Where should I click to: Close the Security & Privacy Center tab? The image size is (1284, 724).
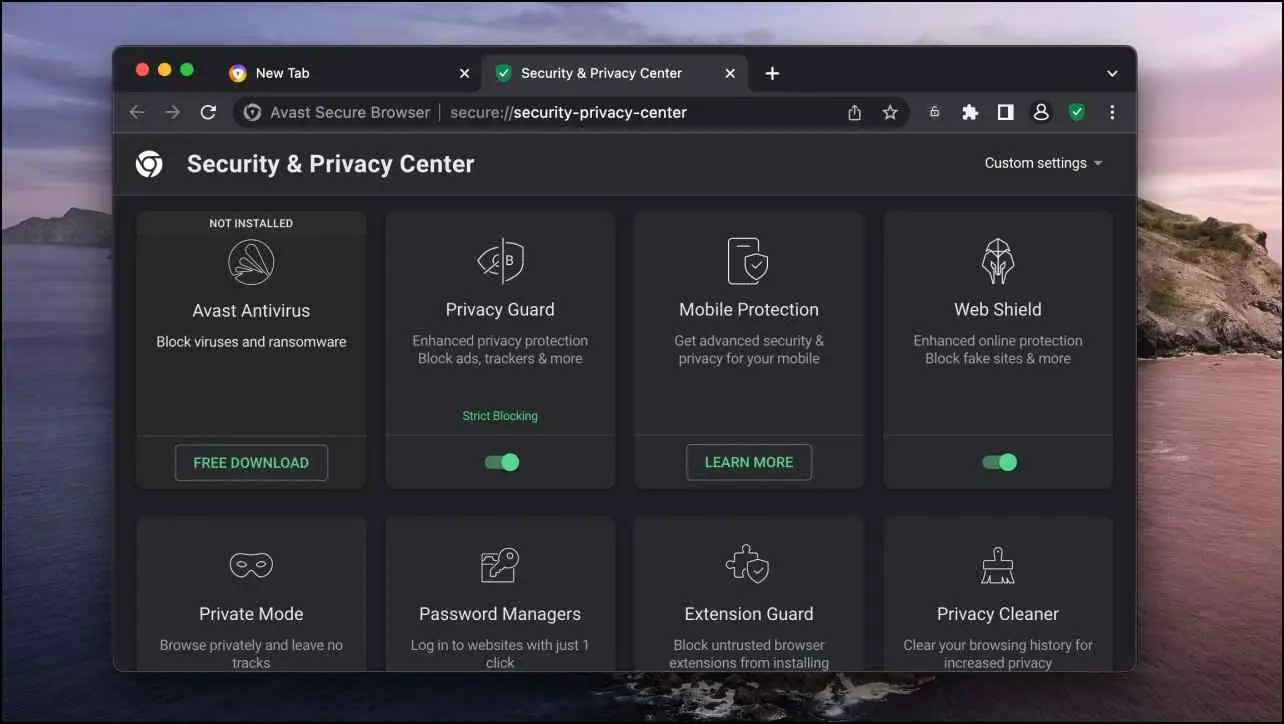[730, 73]
